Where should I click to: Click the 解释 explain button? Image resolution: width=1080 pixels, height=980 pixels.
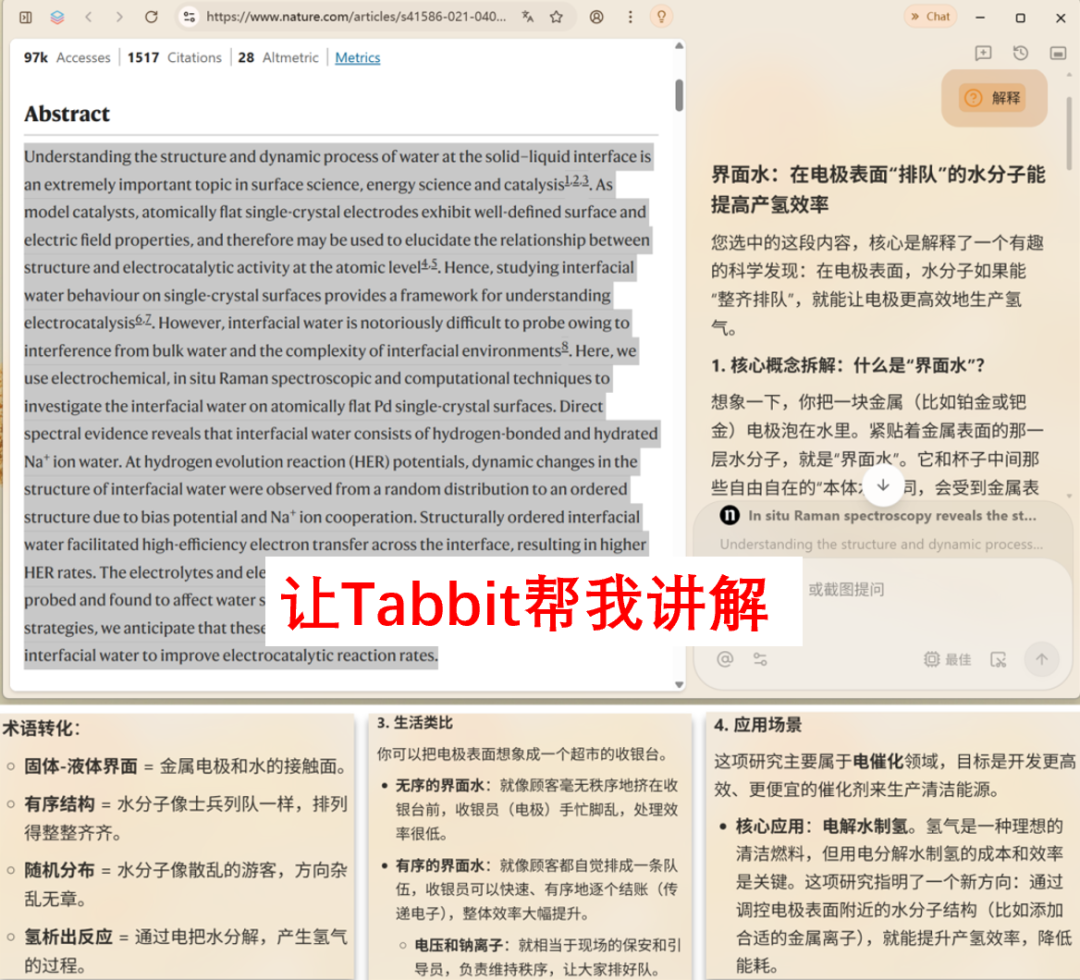[993, 98]
